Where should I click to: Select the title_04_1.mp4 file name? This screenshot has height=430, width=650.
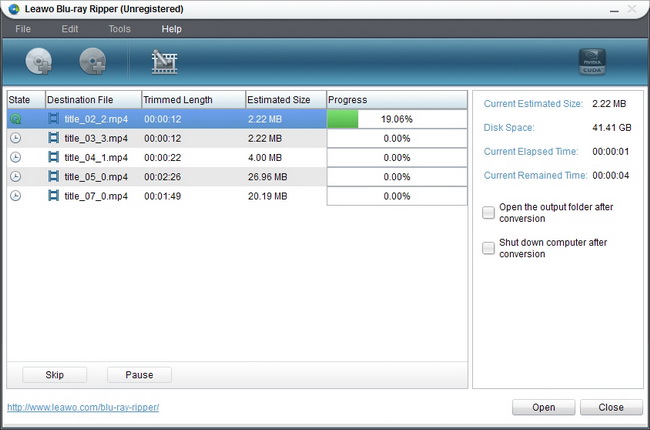(x=96, y=158)
